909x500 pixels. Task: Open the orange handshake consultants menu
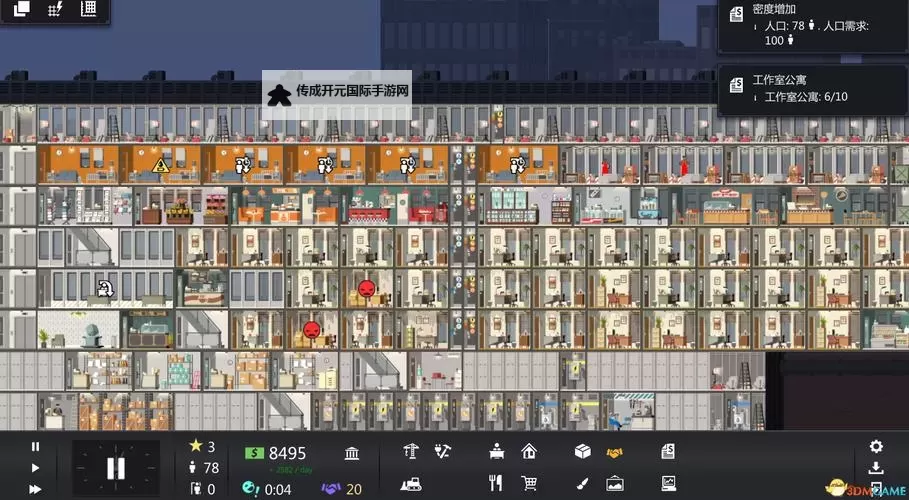(x=615, y=452)
